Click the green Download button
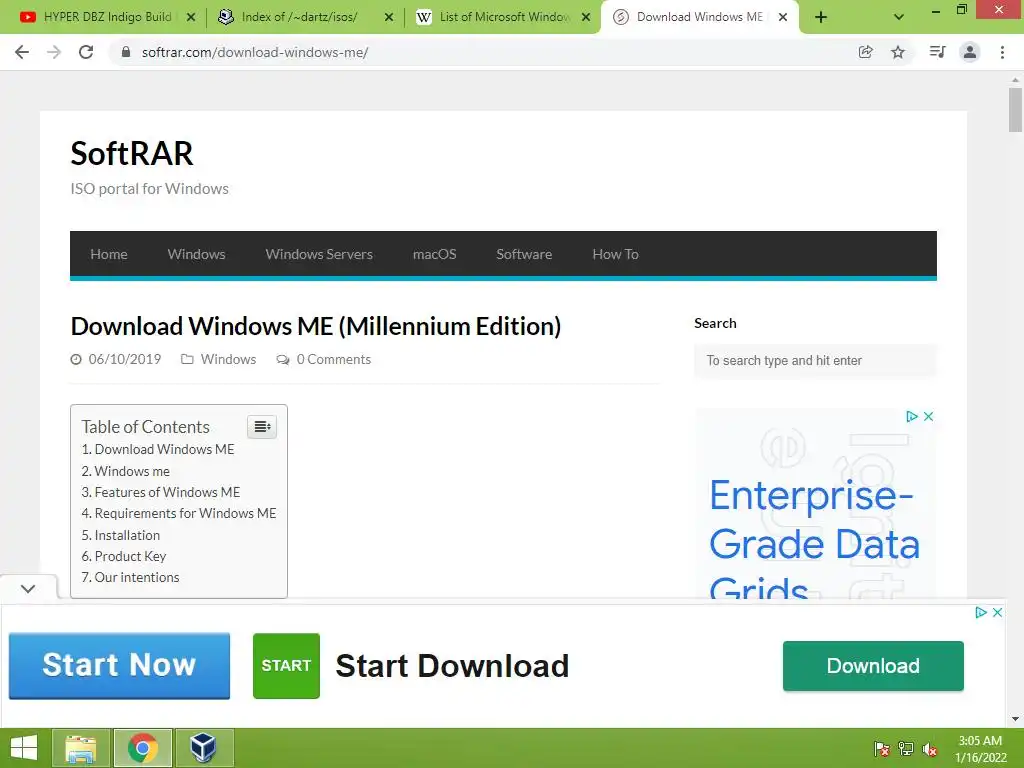 (873, 665)
